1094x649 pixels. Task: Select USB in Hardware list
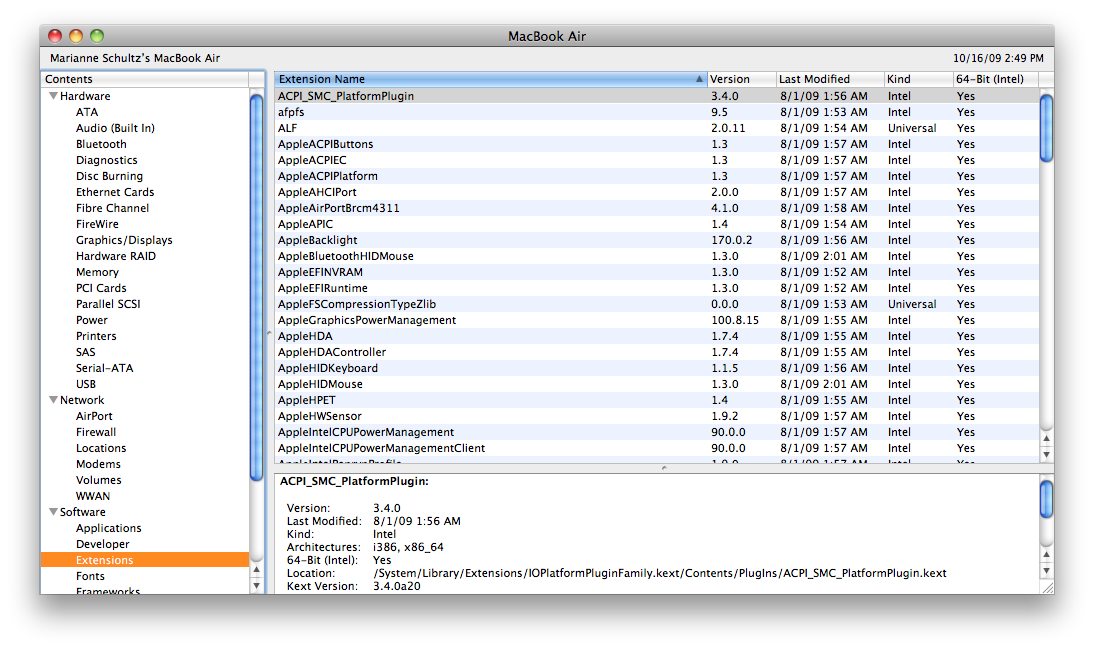click(x=86, y=385)
